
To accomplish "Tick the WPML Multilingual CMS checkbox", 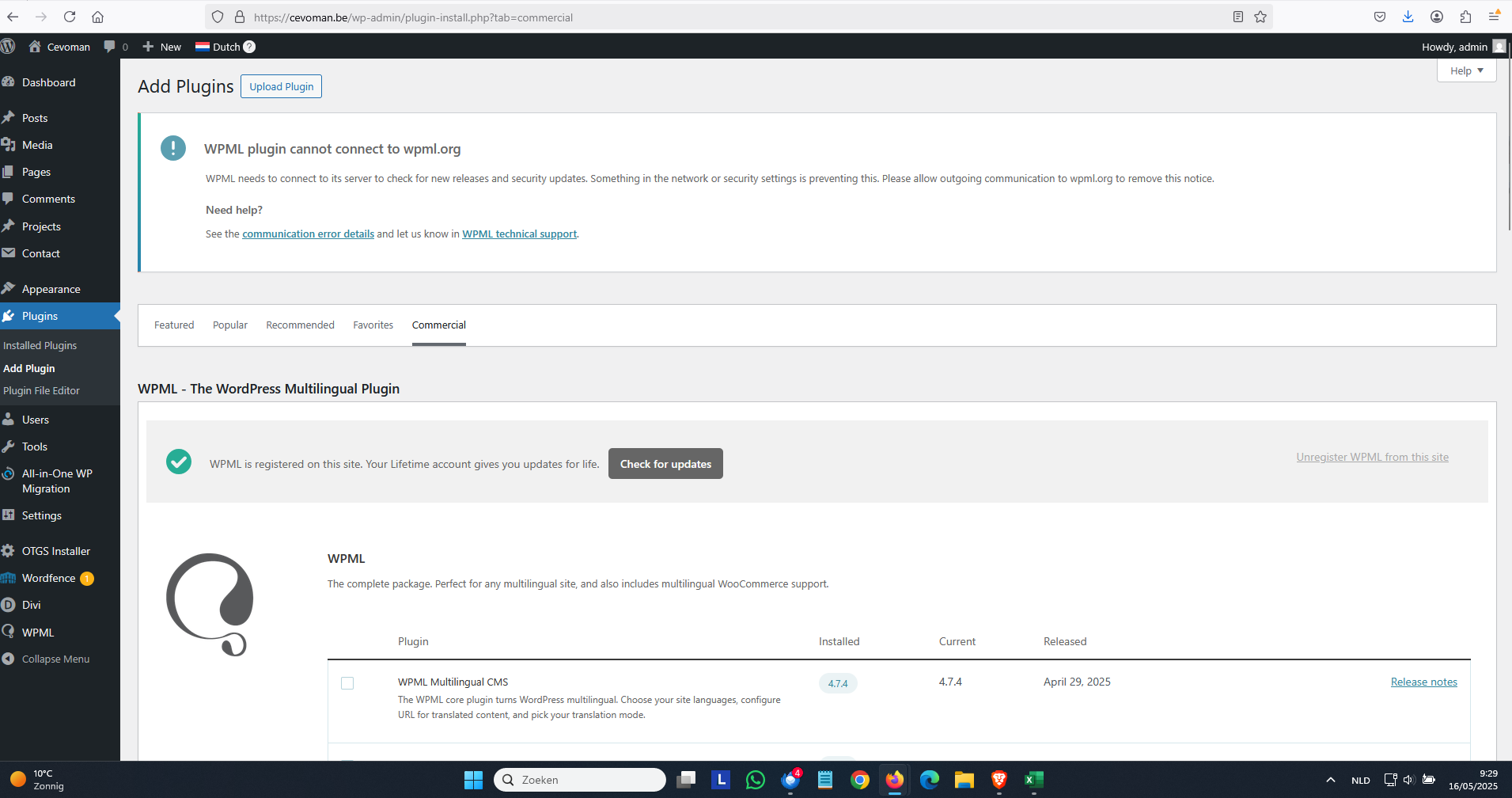I will (347, 683).
